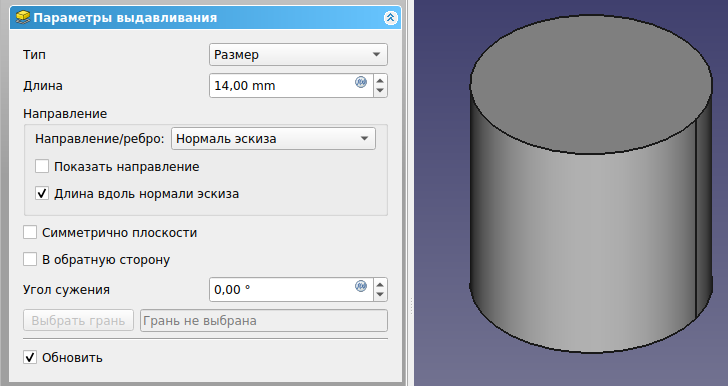This screenshot has width=728, height=386.
Task: Open the Тип dropdown showing Размер
Action: [298, 54]
